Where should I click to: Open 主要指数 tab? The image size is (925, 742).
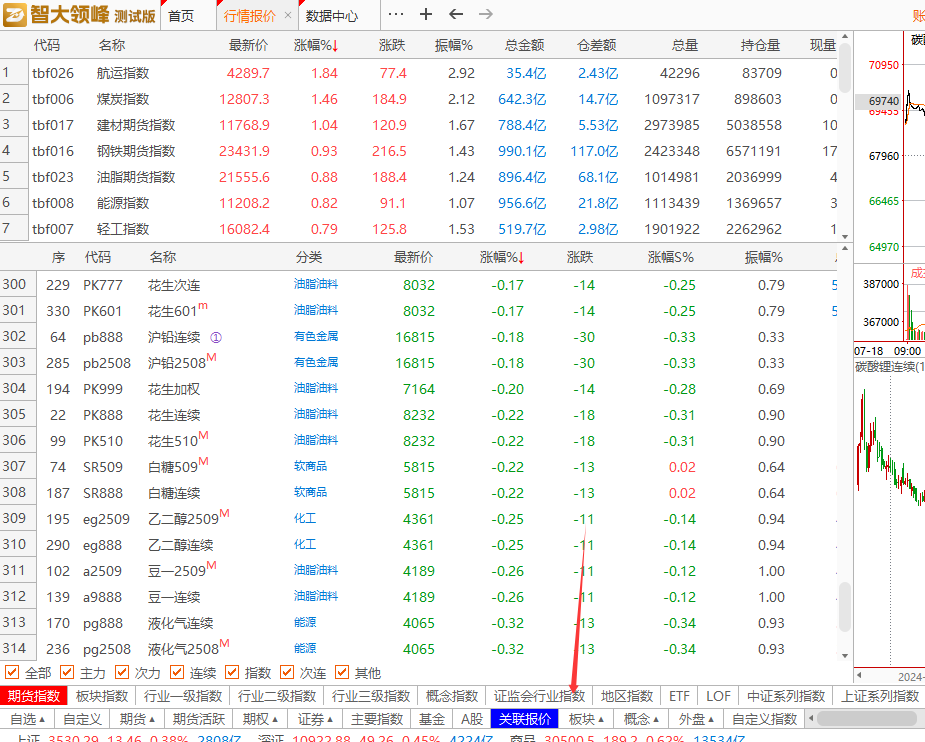tap(376, 720)
